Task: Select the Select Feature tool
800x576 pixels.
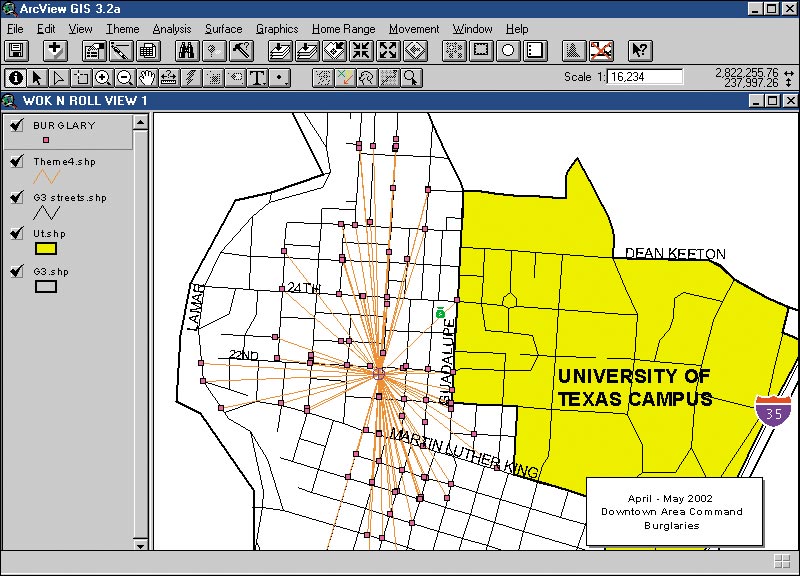Action: point(81,78)
